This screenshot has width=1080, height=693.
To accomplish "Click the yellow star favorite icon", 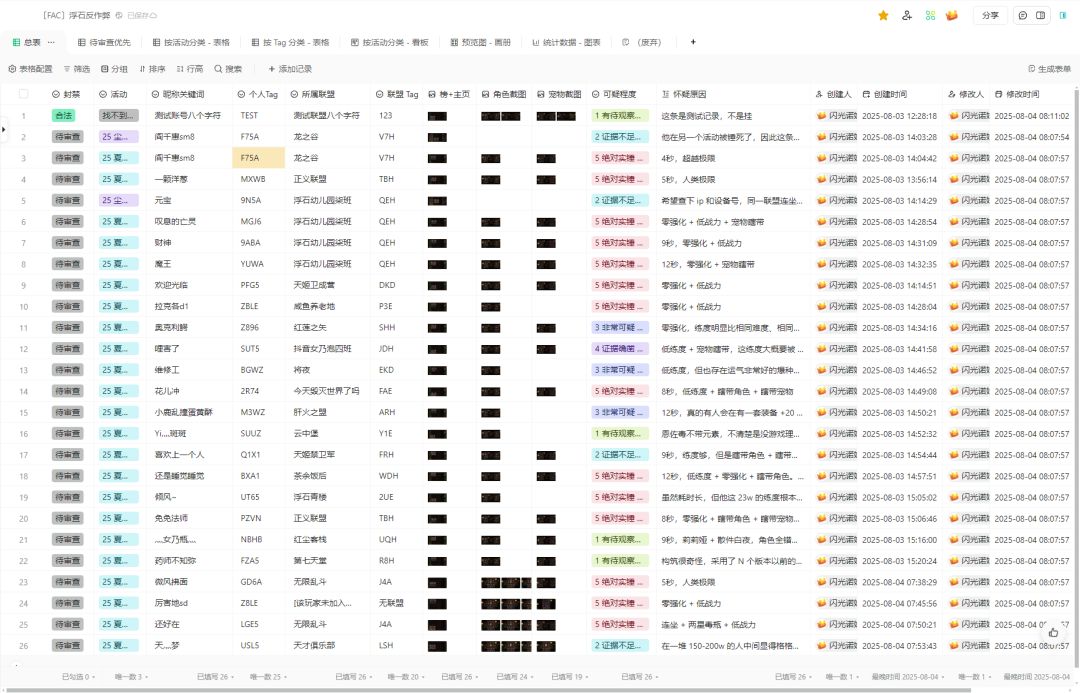I will pos(883,15).
